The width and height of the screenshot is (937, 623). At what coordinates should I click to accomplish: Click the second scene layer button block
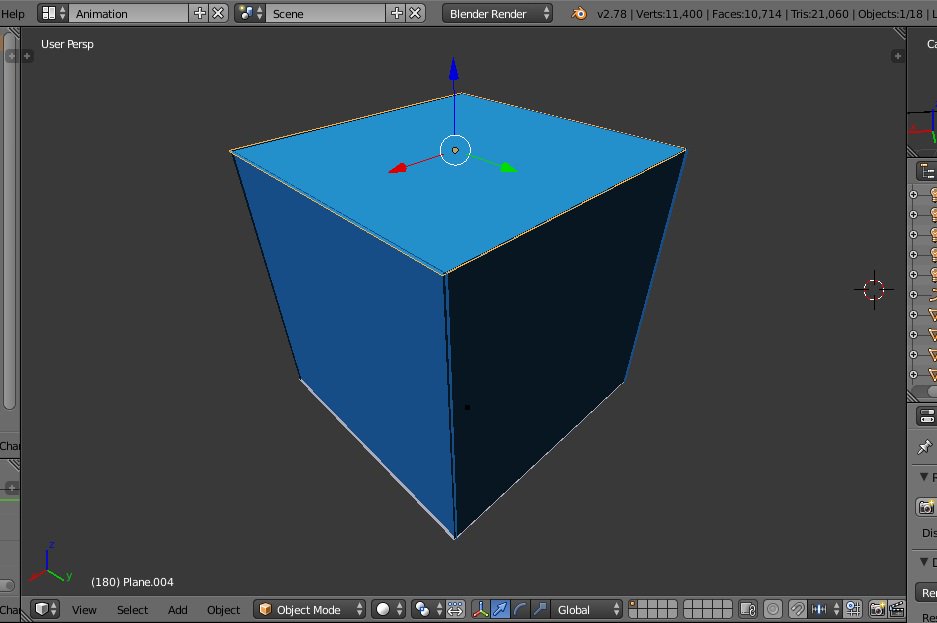click(708, 609)
